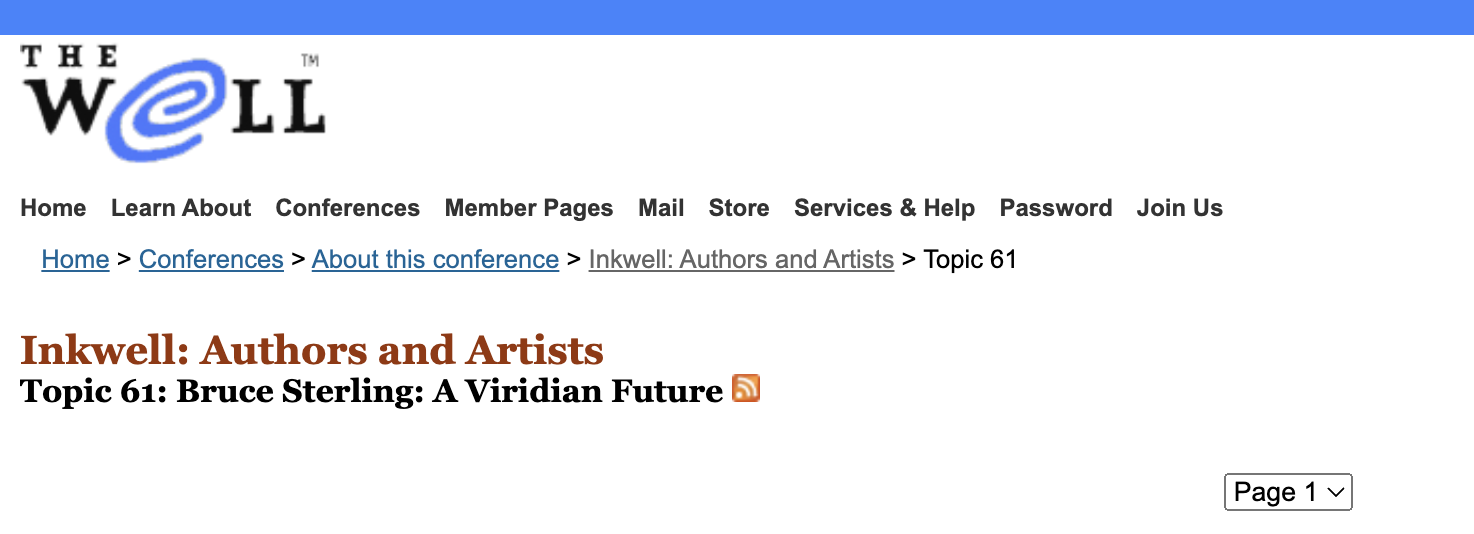1474x534 pixels.
Task: Click the Topic 61 breadcrumb text
Action: point(970,260)
